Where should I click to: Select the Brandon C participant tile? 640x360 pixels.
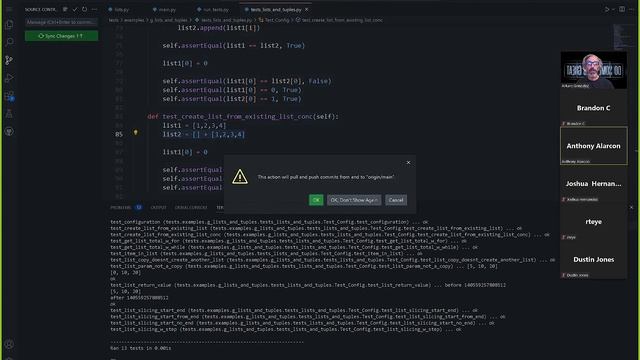pos(593,108)
